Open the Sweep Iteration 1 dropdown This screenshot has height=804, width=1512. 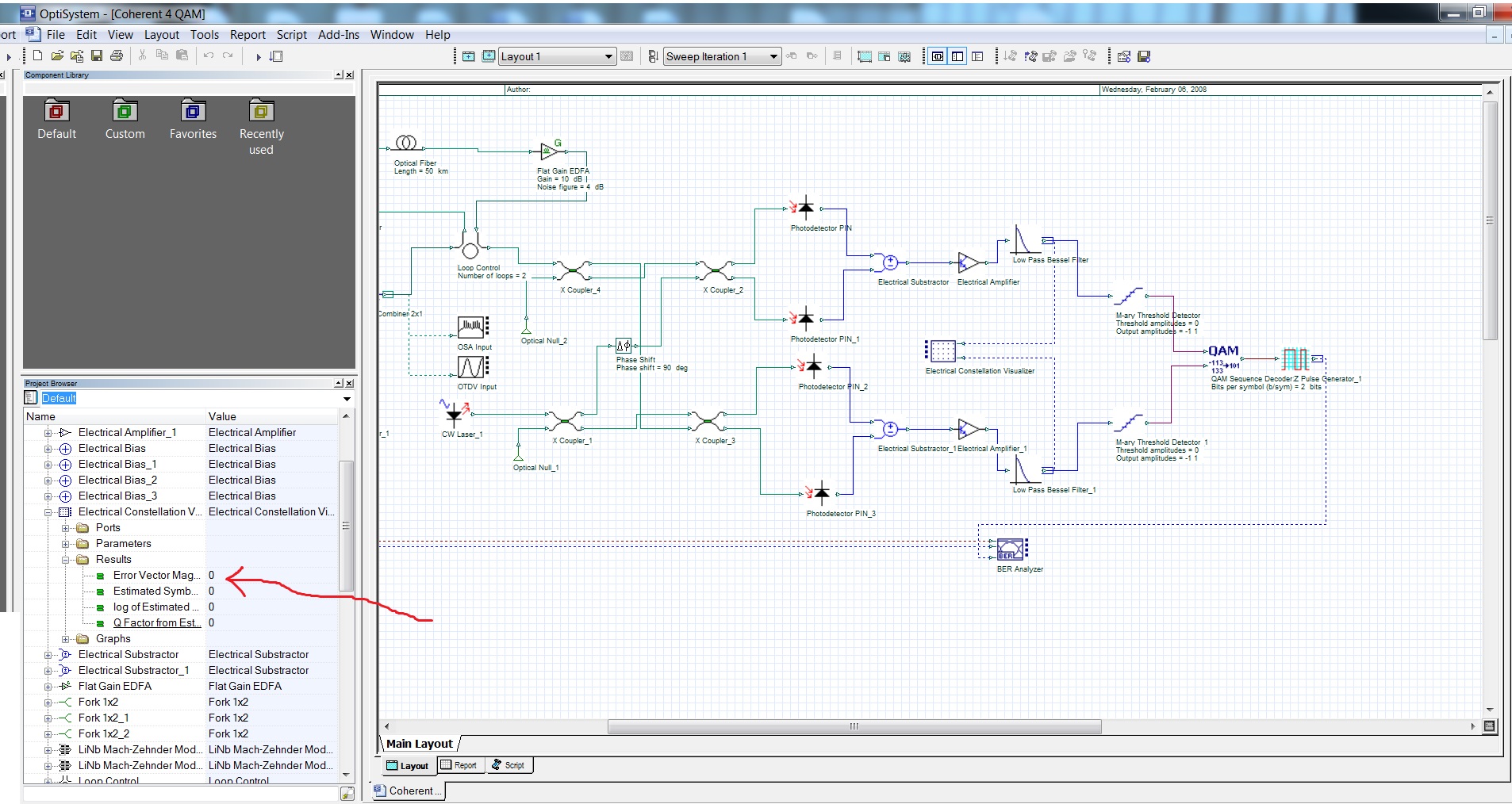tap(773, 56)
